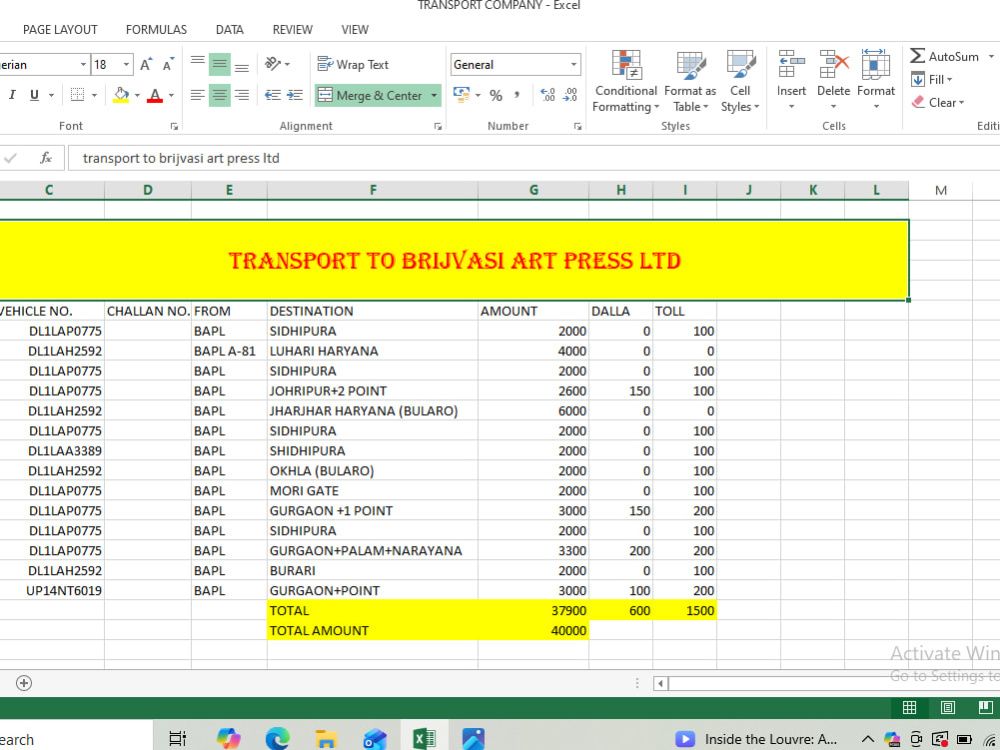Open Font dialog launcher
Image resolution: width=1000 pixels, height=750 pixels.
(x=174, y=126)
